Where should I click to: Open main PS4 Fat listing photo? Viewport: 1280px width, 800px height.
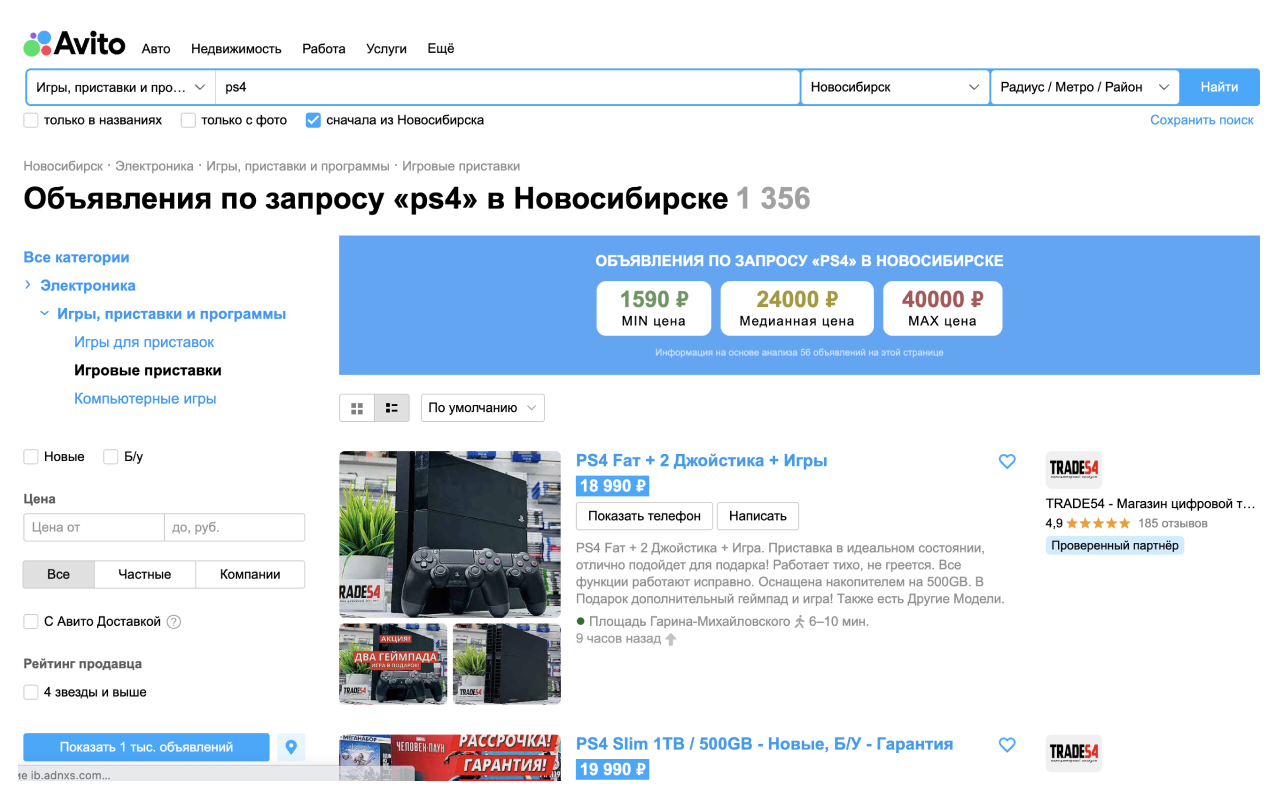point(450,534)
